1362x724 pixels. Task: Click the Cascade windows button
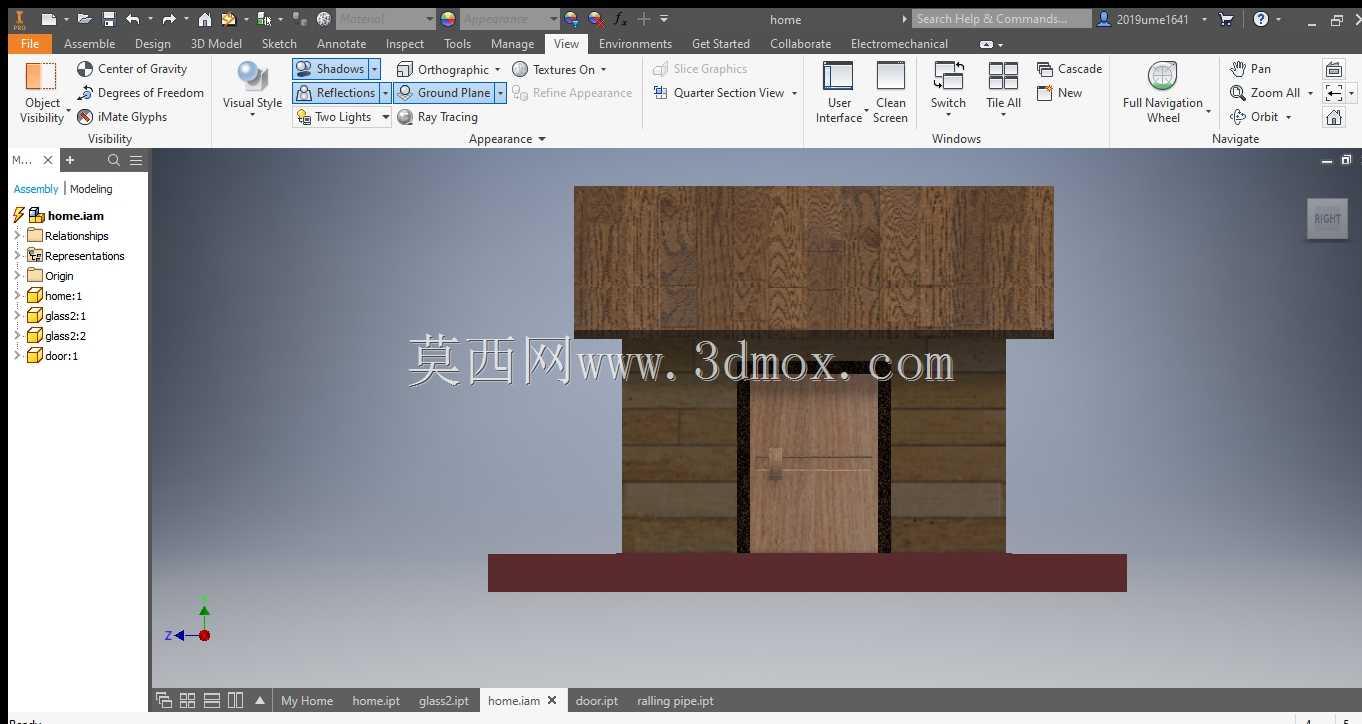(x=1070, y=69)
